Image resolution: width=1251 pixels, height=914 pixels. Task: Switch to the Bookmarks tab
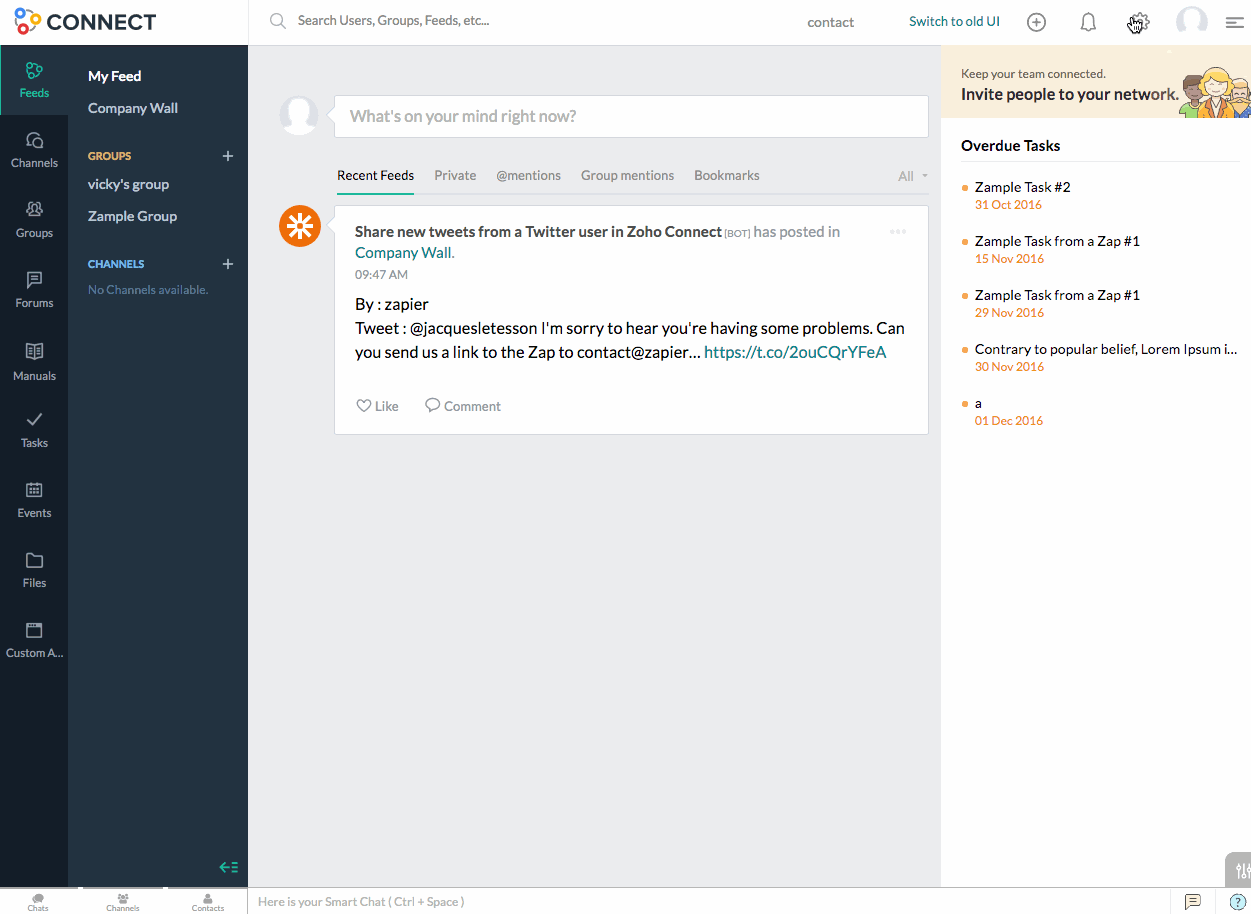pyautogui.click(x=727, y=176)
